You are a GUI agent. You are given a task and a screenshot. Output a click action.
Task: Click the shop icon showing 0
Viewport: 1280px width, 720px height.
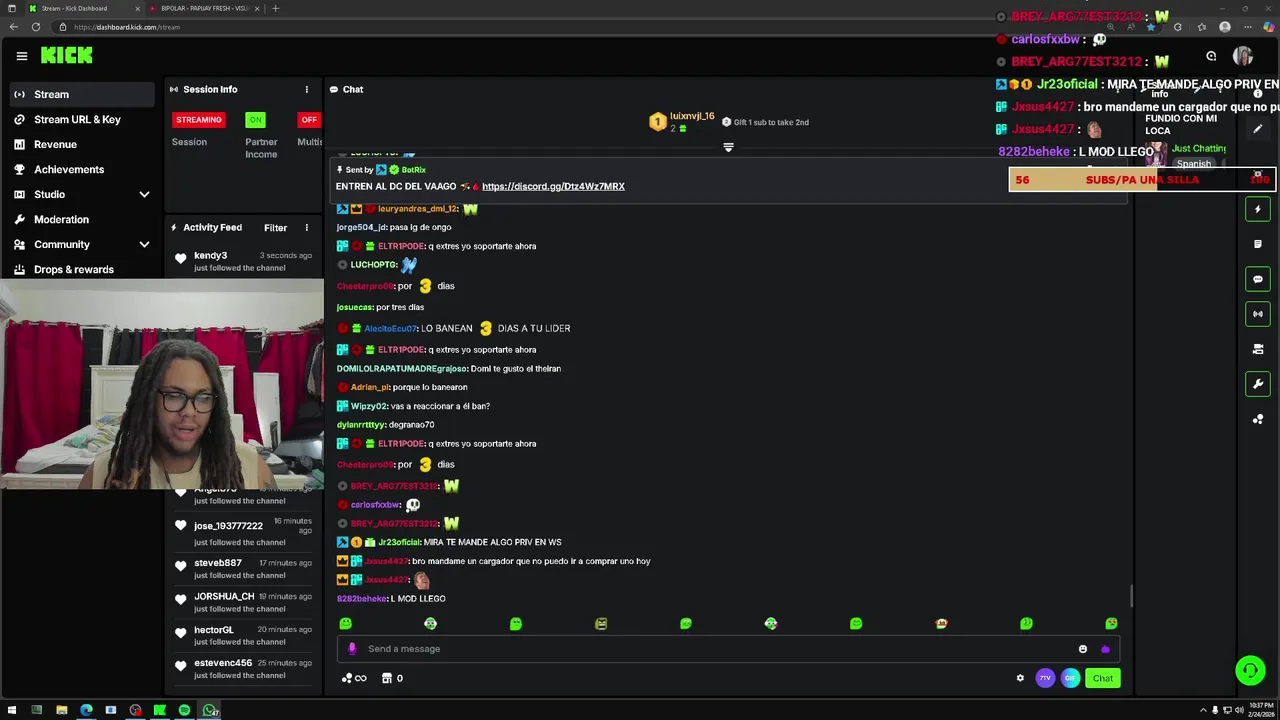(392, 678)
